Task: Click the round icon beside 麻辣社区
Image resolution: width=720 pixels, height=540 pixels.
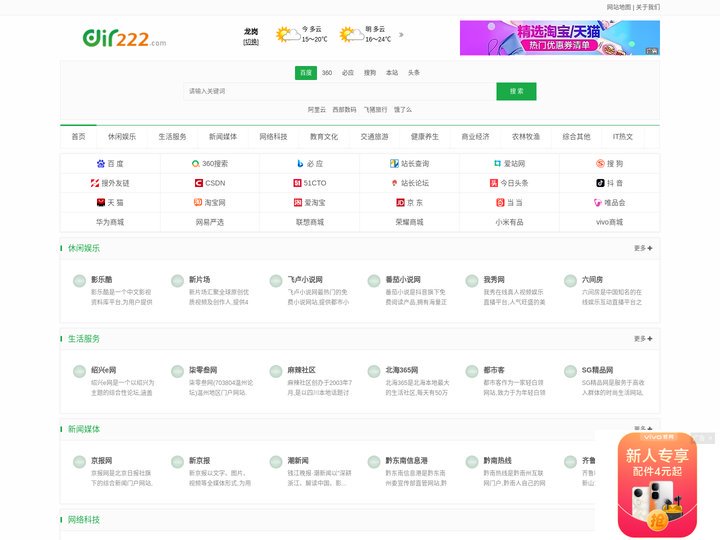Action: click(x=276, y=371)
